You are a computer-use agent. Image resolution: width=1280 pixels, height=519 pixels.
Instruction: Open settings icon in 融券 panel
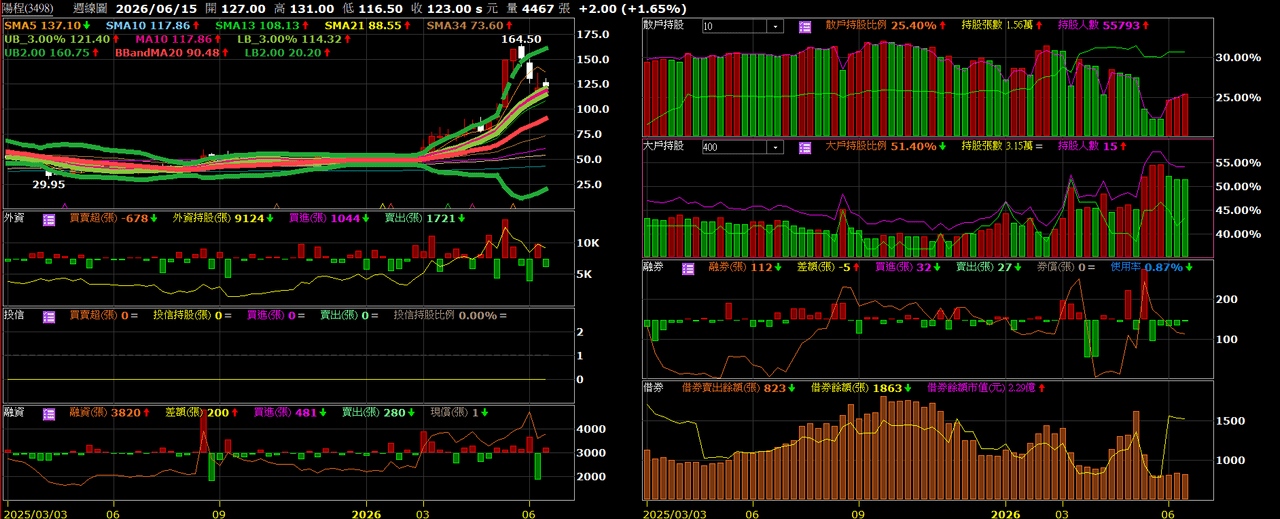tap(688, 268)
